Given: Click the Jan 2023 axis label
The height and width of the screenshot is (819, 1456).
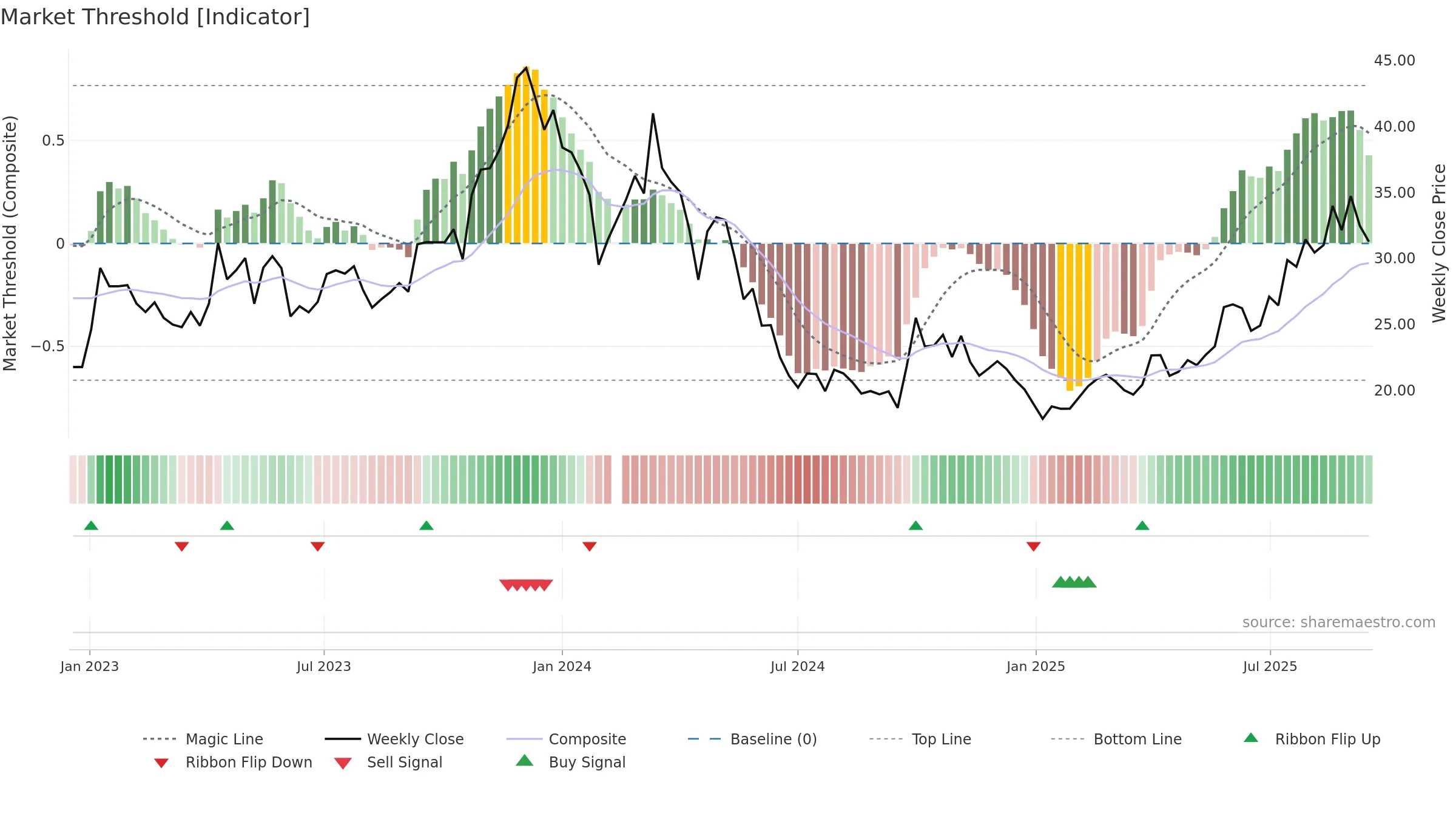Looking at the screenshot, I should coord(90,666).
